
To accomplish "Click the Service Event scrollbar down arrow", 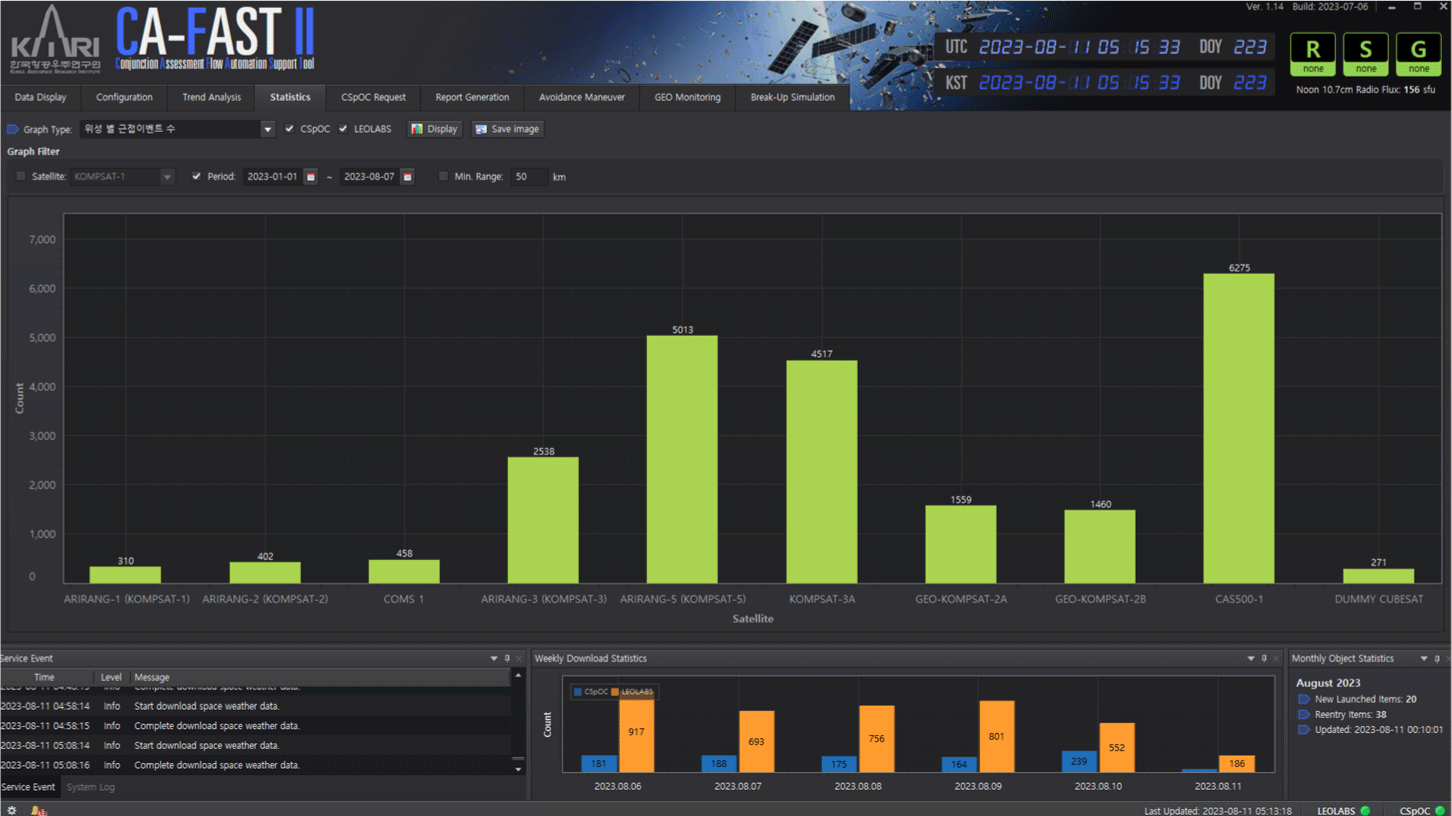I will (x=518, y=769).
